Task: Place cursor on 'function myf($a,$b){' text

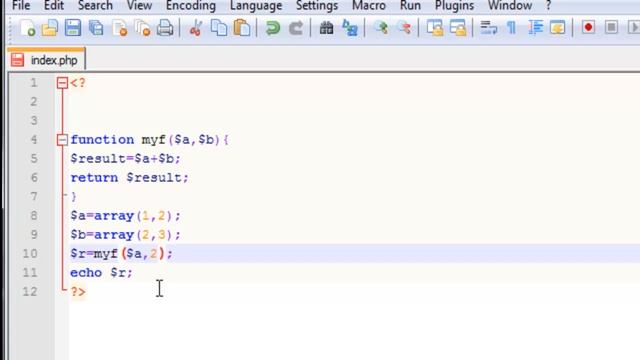Action: coord(149,140)
